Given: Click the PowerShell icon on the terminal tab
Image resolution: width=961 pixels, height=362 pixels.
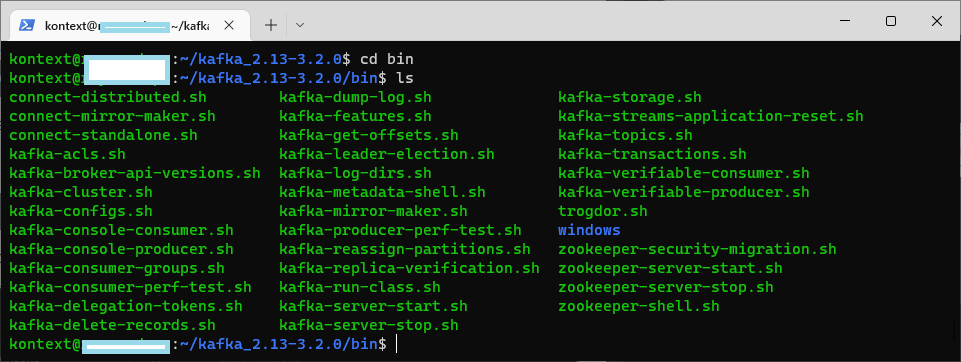Looking at the screenshot, I should pyautogui.click(x=26, y=25).
